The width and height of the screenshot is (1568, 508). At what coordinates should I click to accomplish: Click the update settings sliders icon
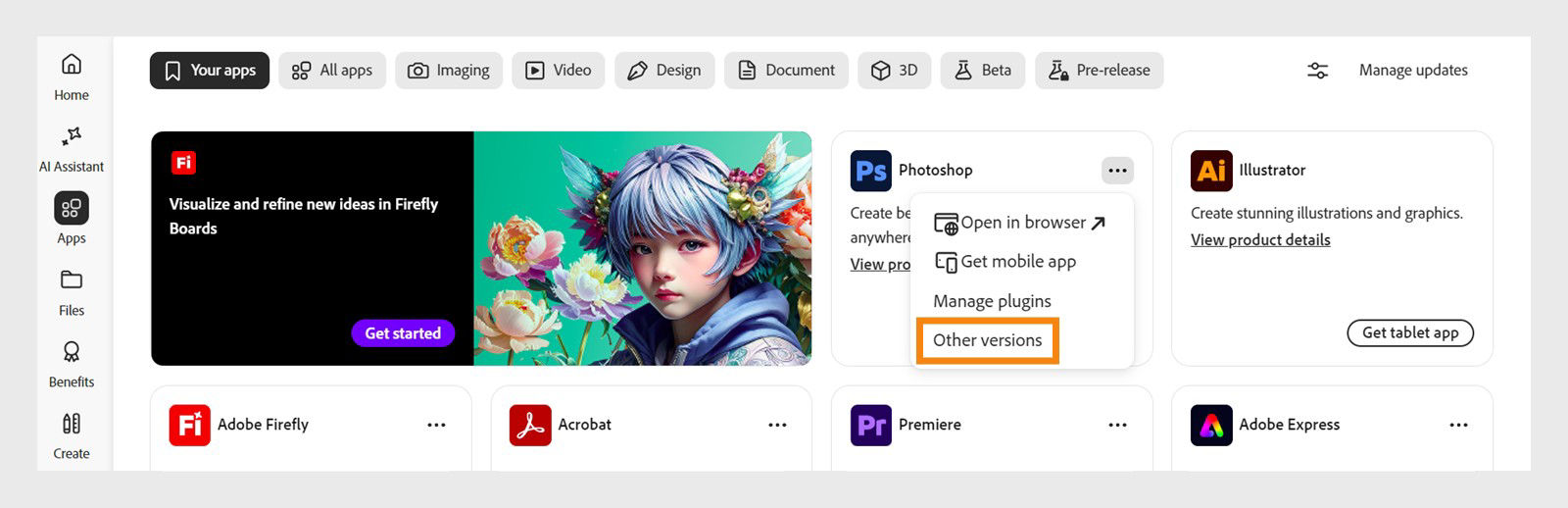point(1318,71)
